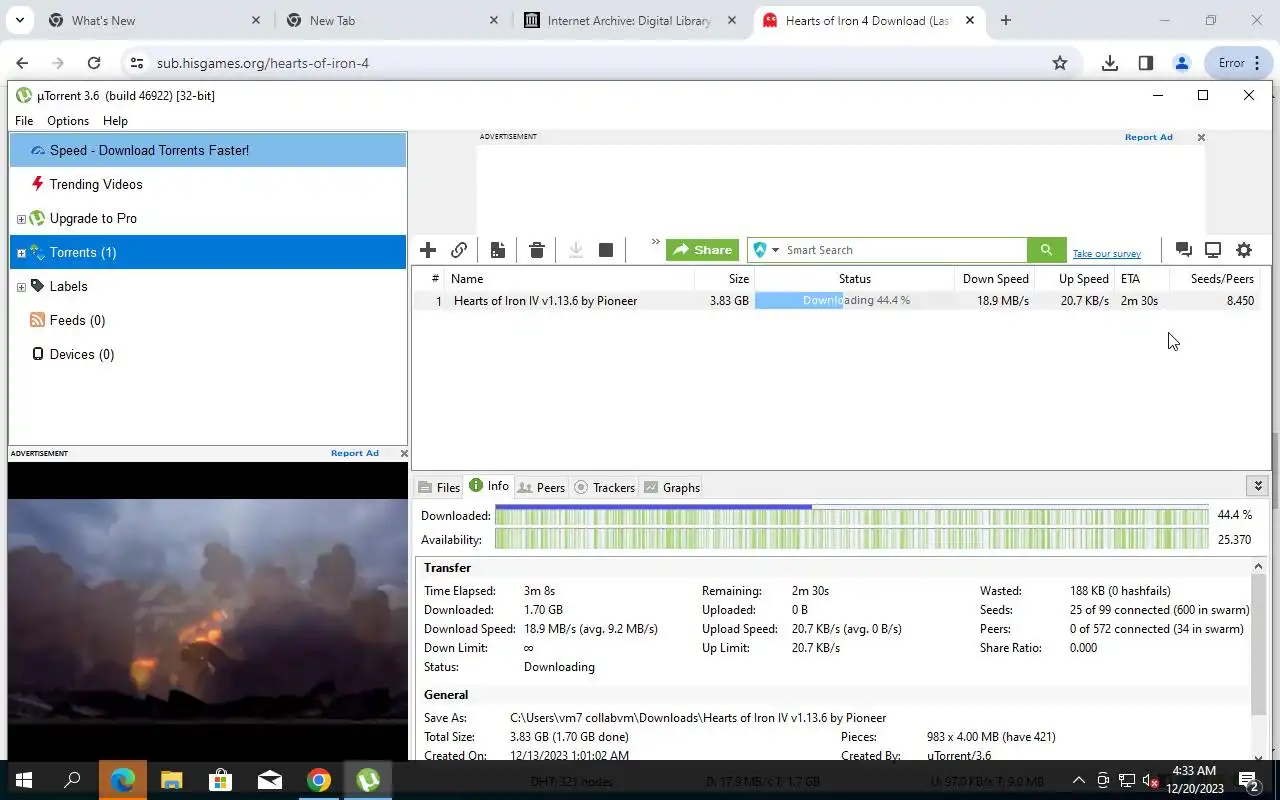This screenshot has width=1280, height=800.
Task: Click the Add Torrent plus icon
Action: (x=428, y=250)
